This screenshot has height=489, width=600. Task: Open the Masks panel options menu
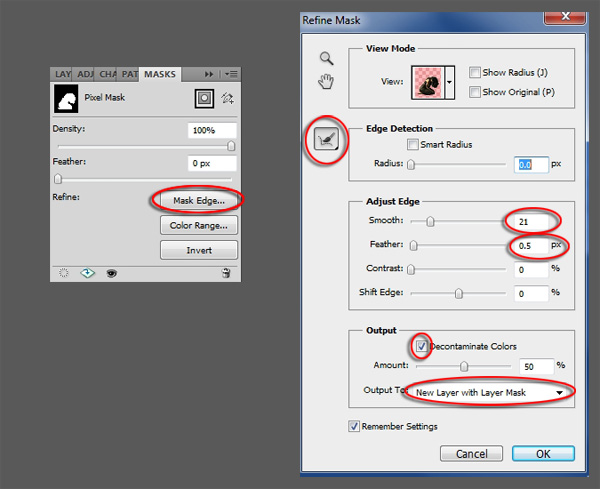click(x=230, y=73)
